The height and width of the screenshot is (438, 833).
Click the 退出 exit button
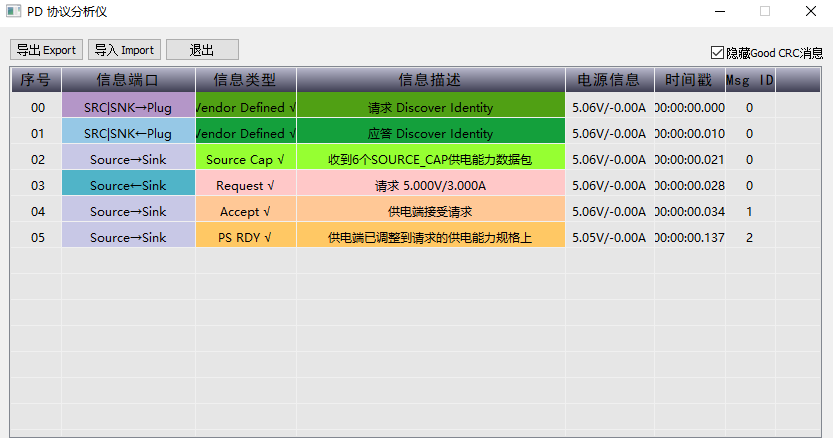(x=202, y=50)
